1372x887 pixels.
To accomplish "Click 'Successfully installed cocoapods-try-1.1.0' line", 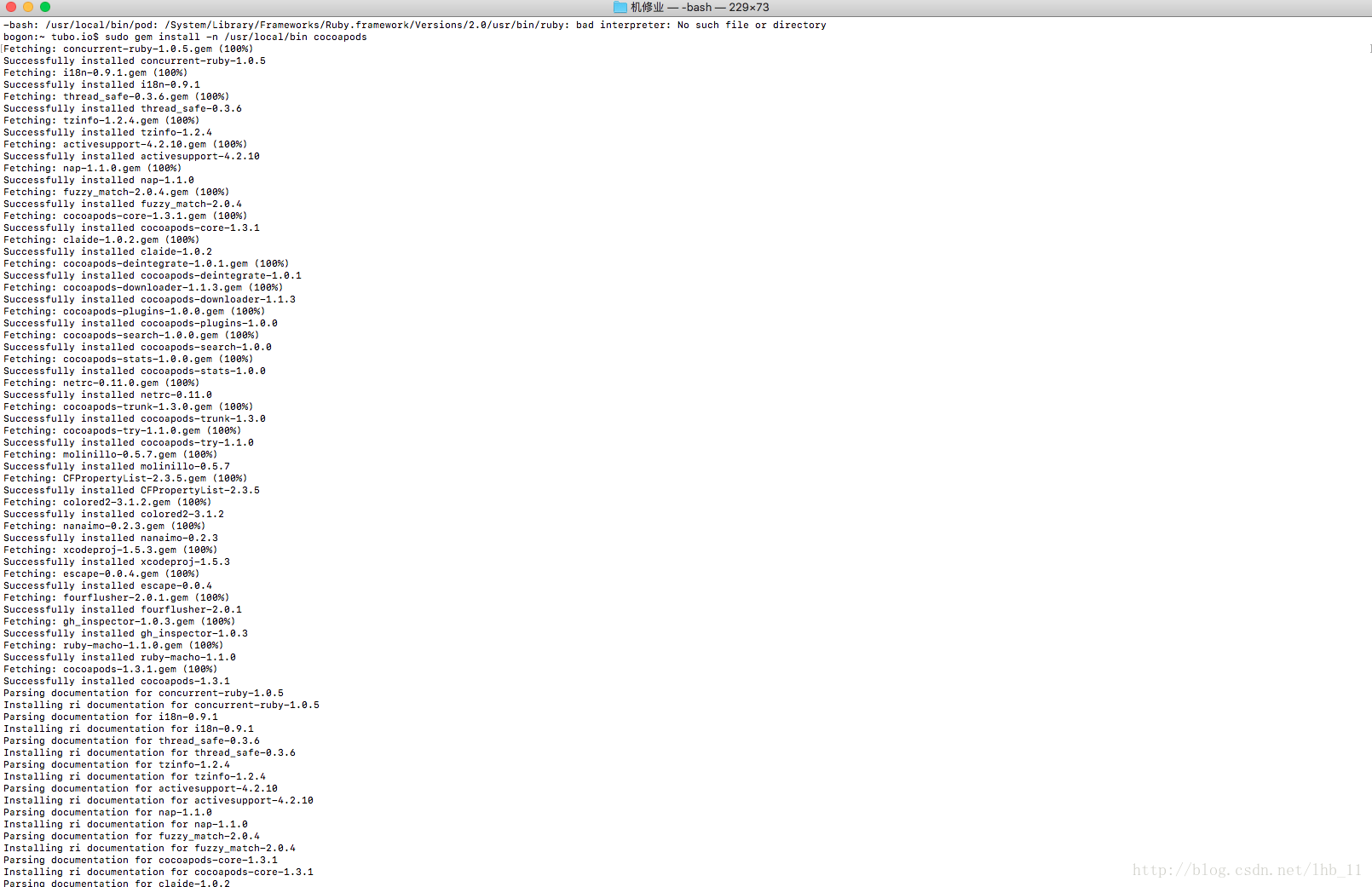I will coord(129,442).
